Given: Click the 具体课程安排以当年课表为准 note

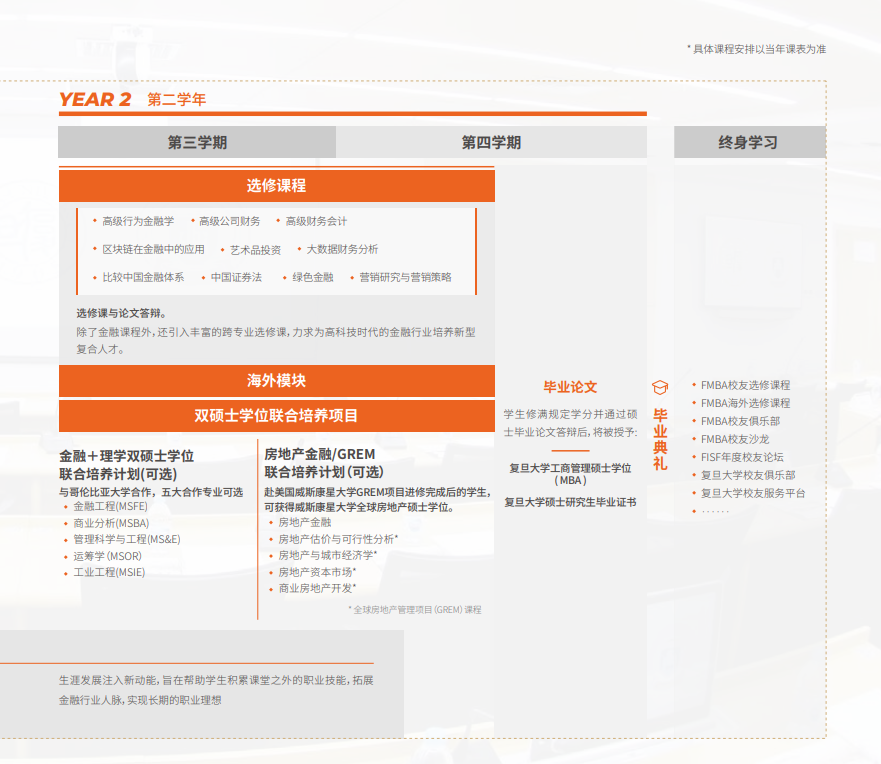Looking at the screenshot, I should tap(756, 49).
